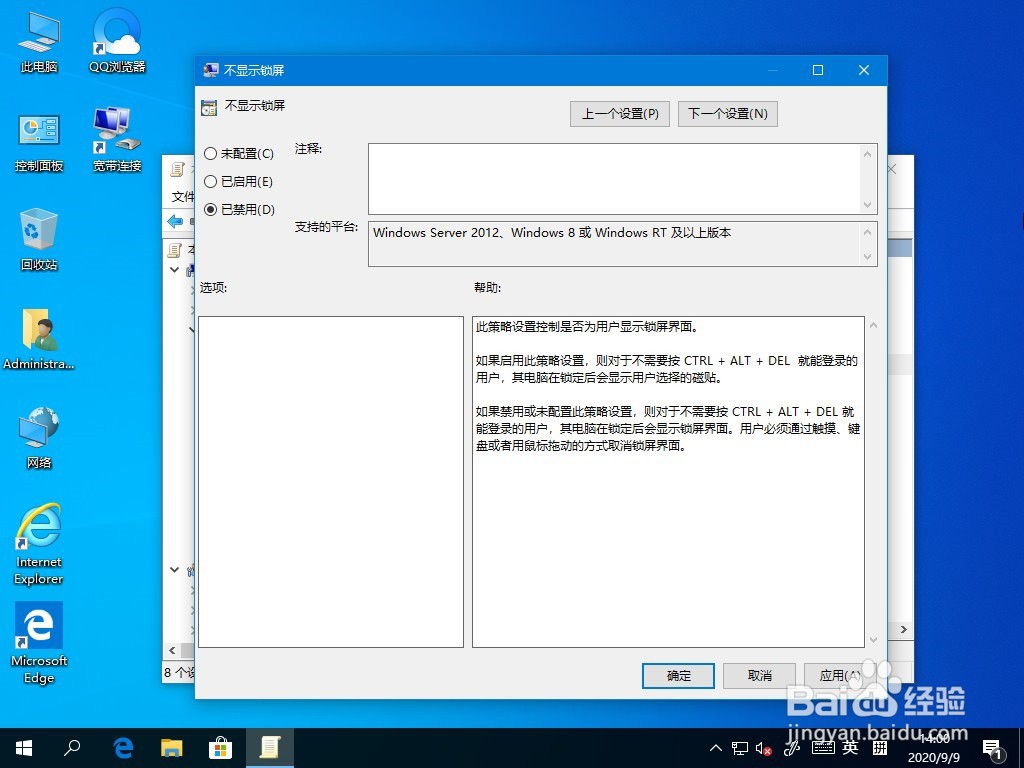Launch Internet Explorer from the desktop
Screen dimensions: 1024x768
(x=38, y=530)
